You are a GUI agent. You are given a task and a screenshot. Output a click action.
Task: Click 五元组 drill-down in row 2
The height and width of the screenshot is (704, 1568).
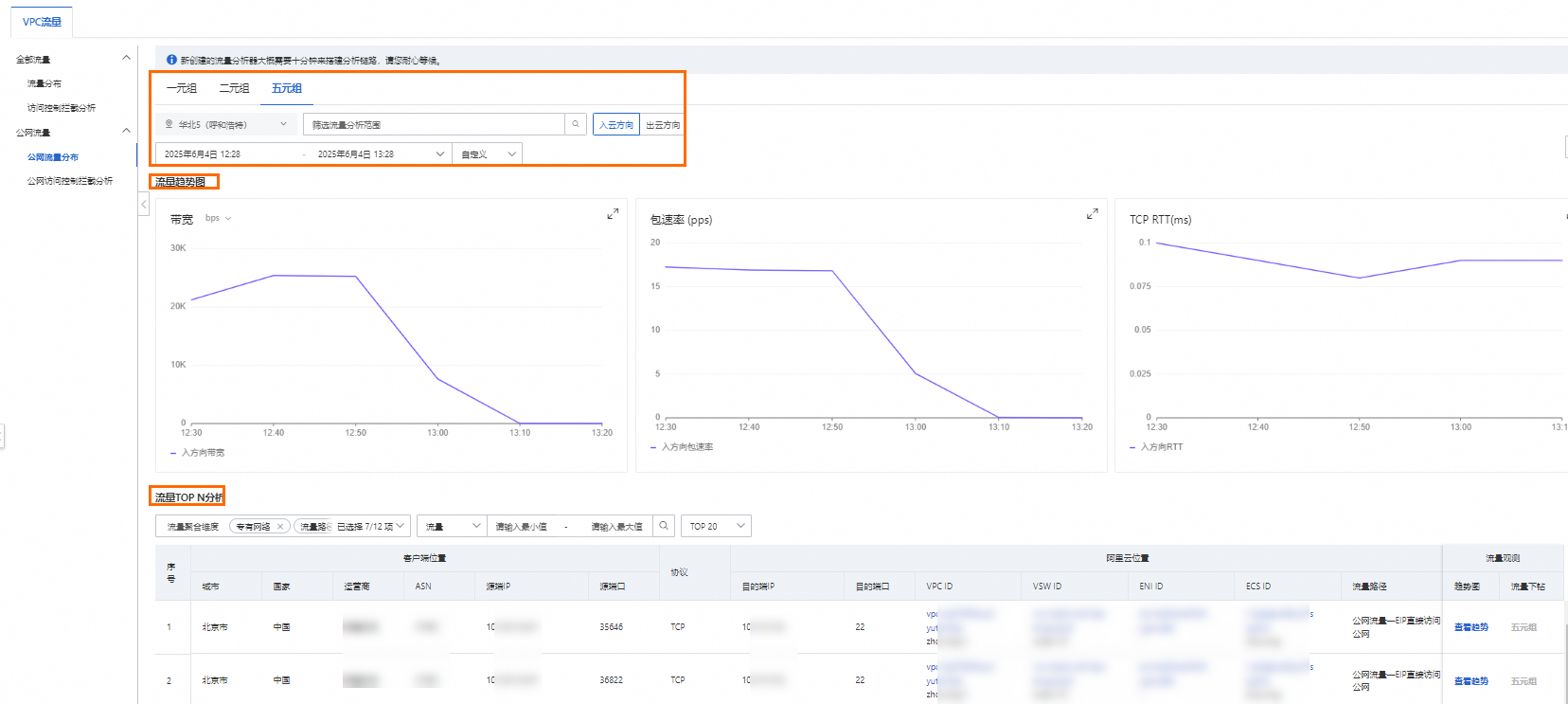tap(1523, 681)
